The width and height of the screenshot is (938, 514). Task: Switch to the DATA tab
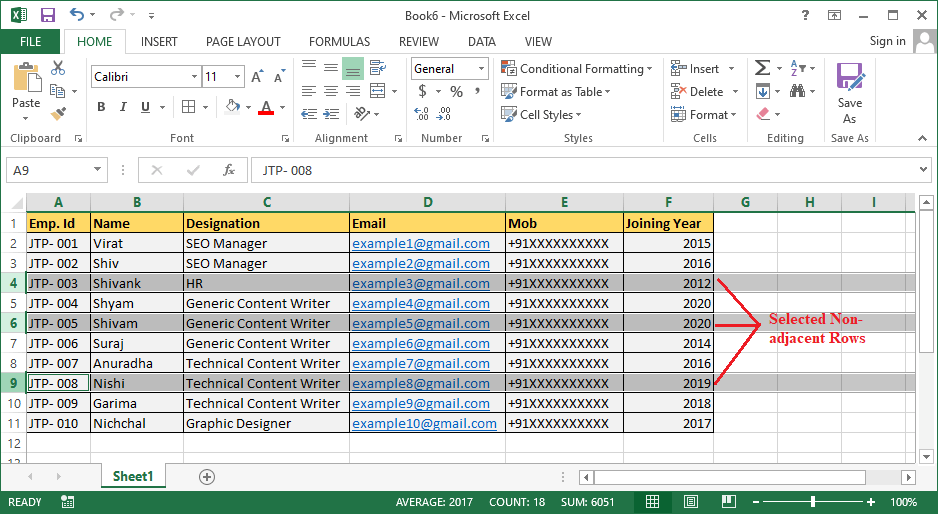coord(482,41)
